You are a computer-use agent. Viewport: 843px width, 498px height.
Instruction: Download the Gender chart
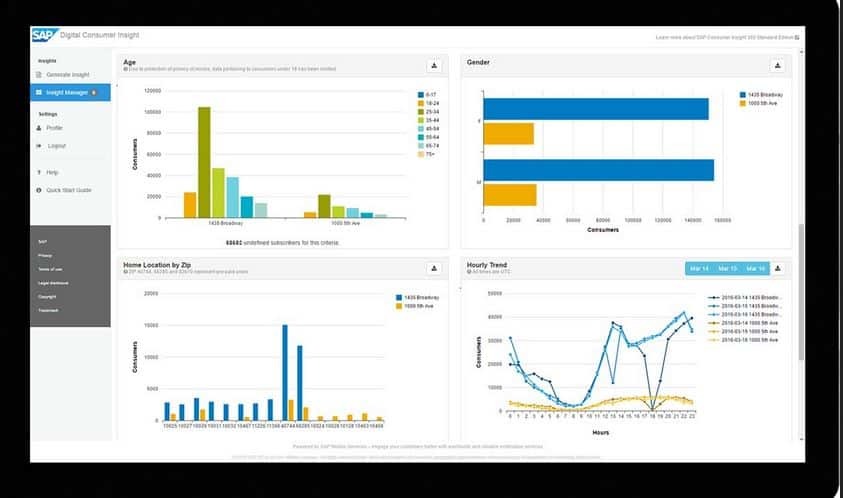point(778,66)
